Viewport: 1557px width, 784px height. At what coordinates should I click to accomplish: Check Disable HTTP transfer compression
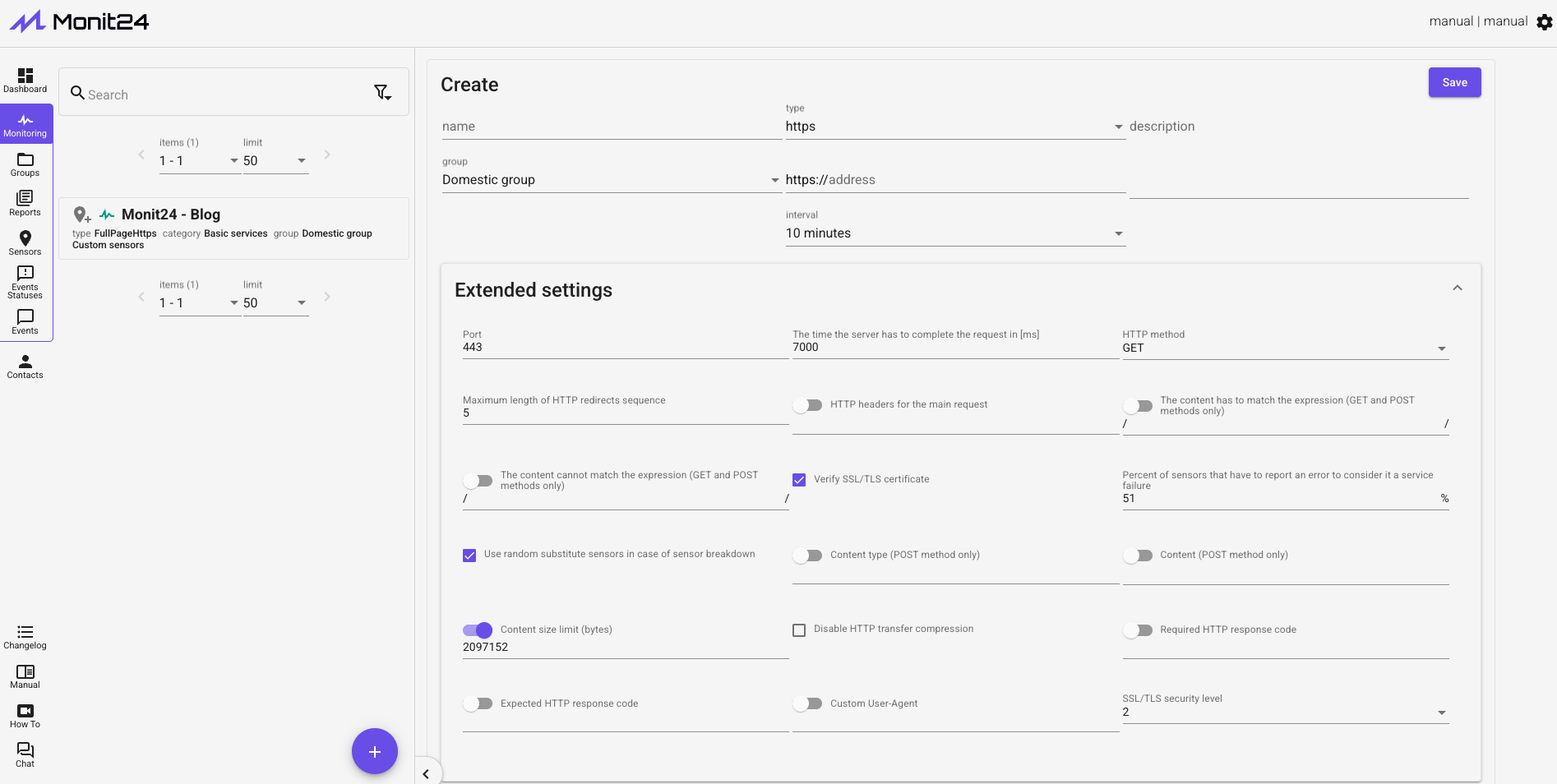[799, 630]
